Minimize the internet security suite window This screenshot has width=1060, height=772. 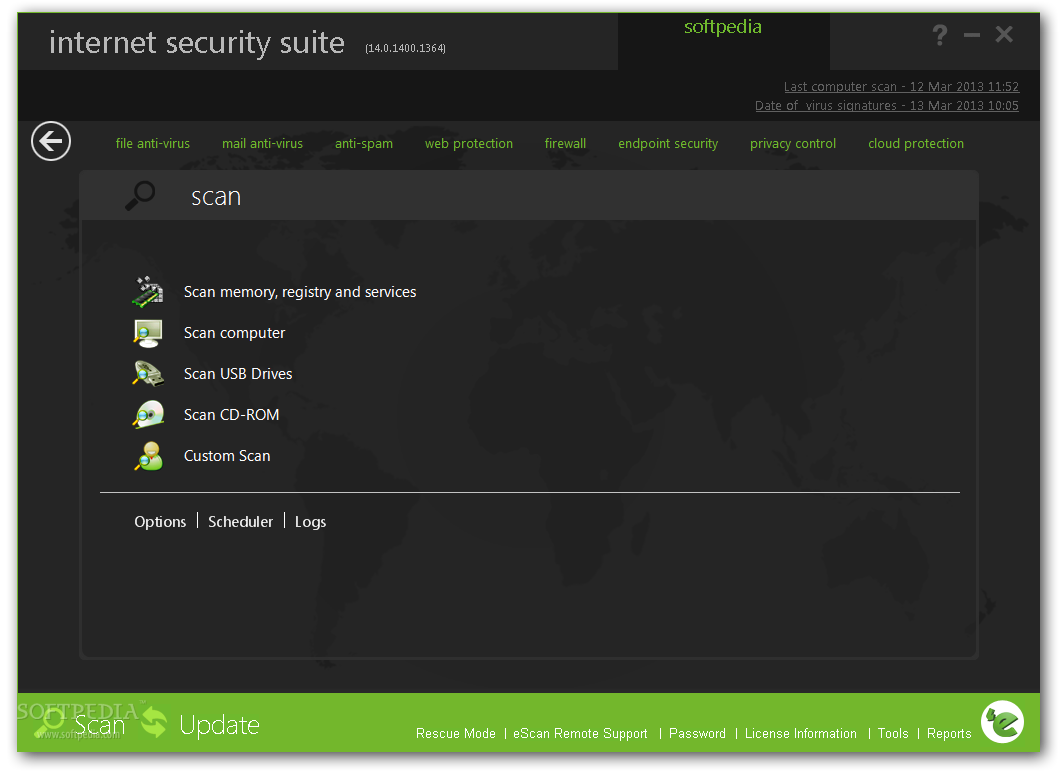click(971, 34)
